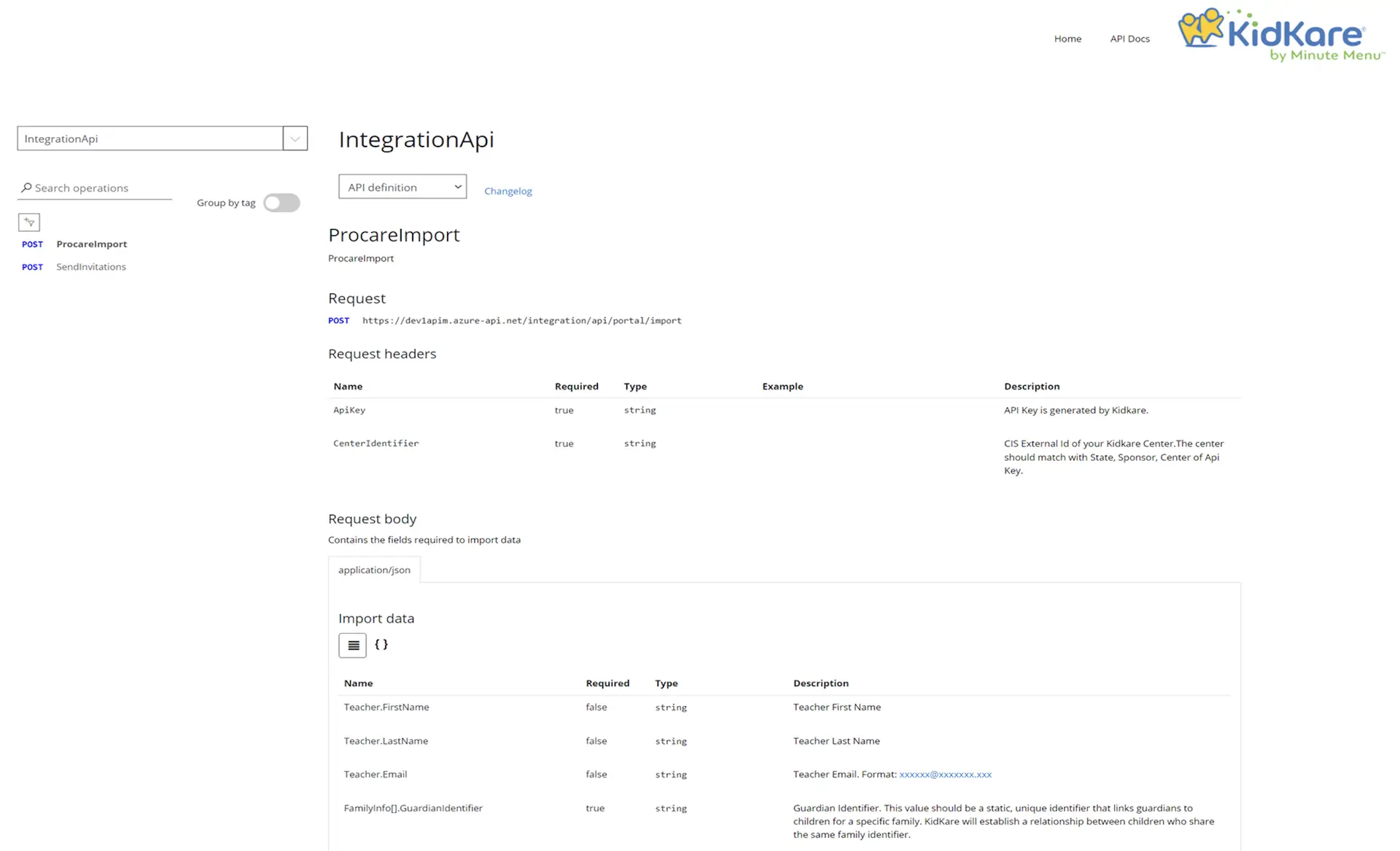Click the Request headers heading
The image size is (1400, 851).
point(382,354)
